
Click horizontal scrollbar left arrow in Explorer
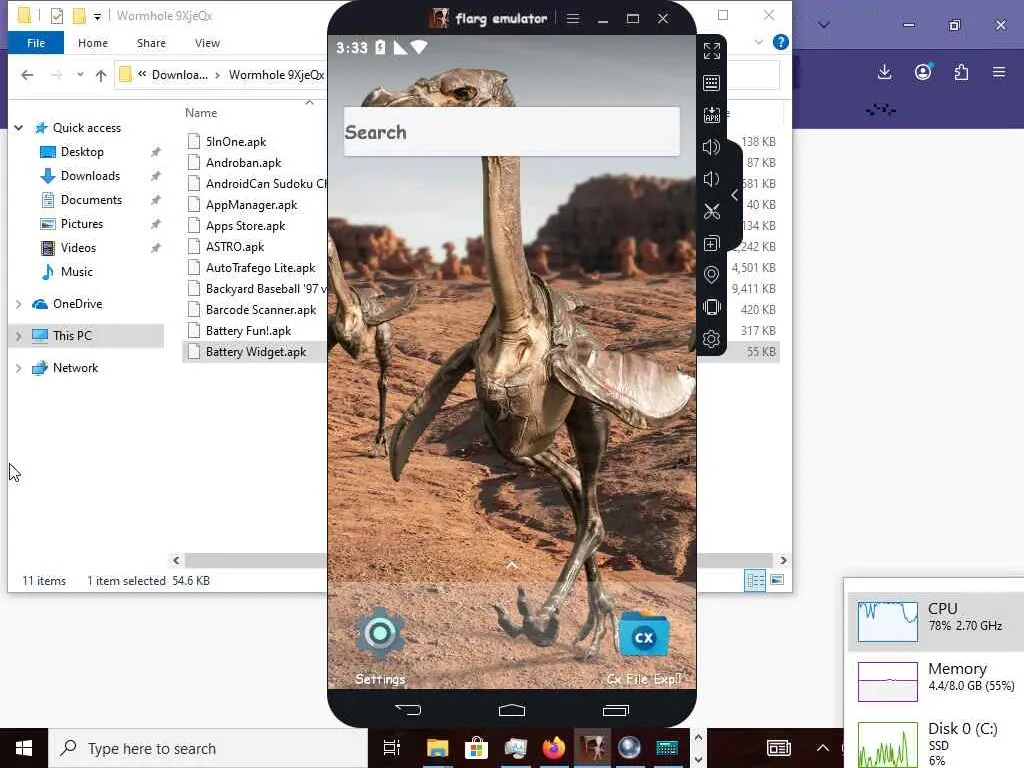tap(176, 560)
